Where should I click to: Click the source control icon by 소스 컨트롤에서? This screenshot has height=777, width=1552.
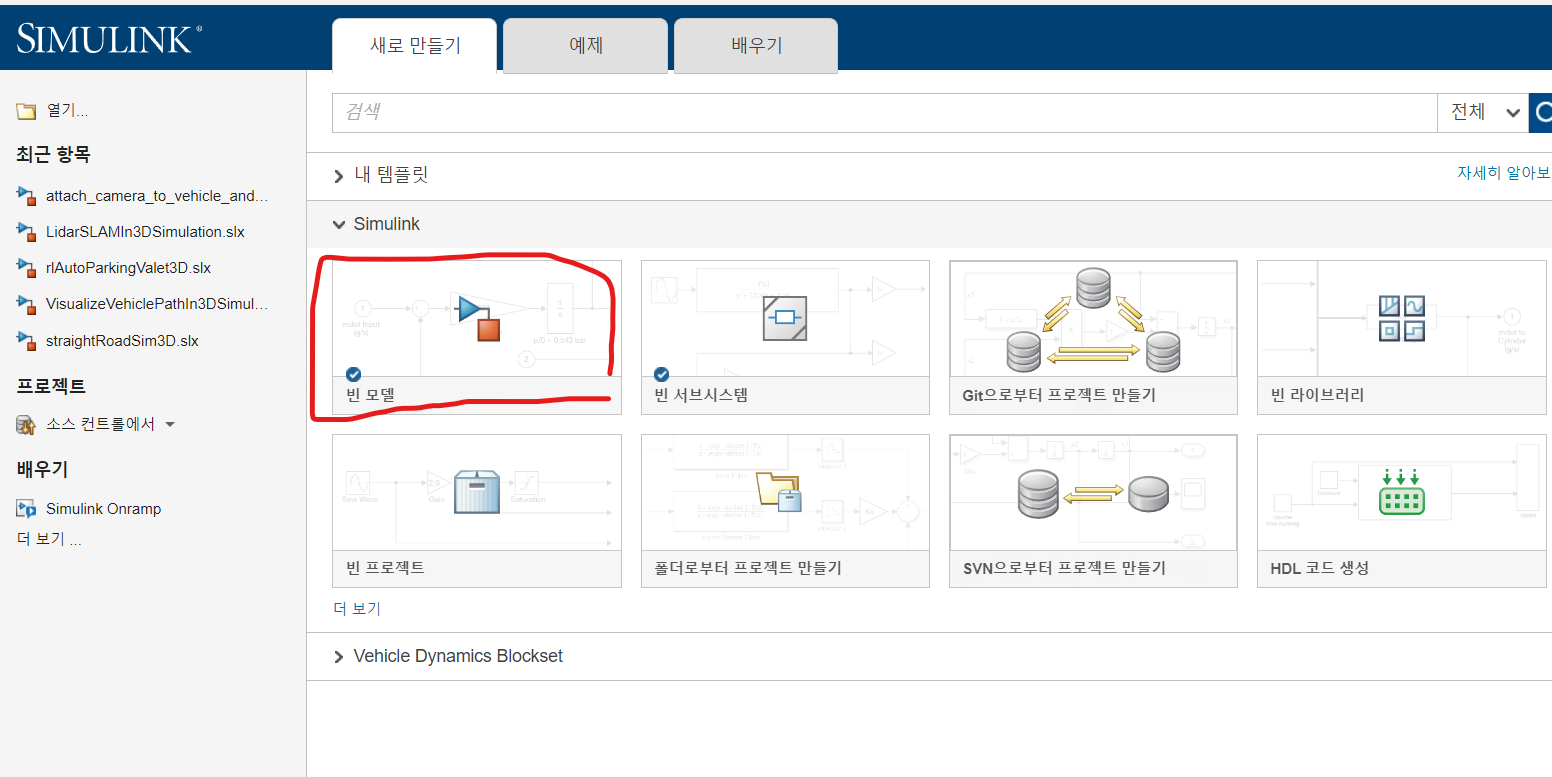click(x=26, y=425)
